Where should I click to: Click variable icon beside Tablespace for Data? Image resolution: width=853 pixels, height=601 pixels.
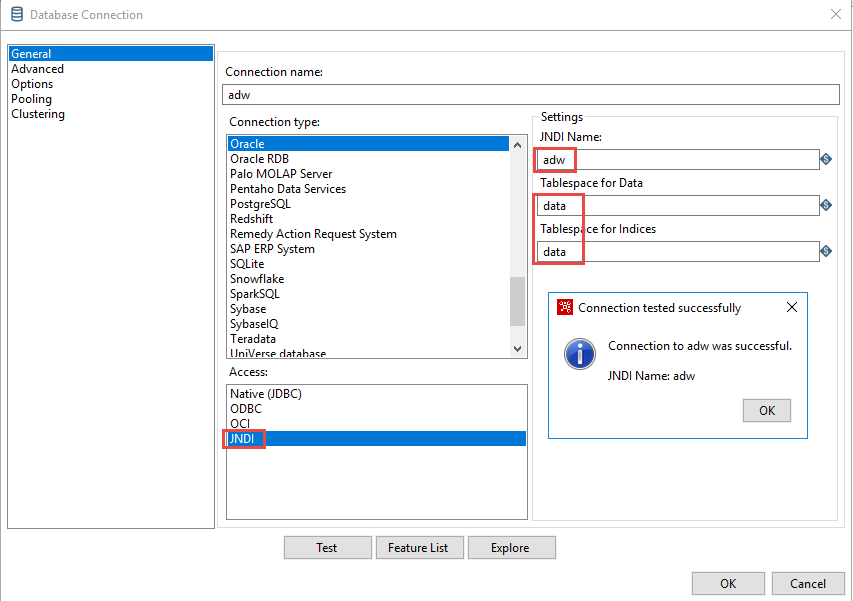pos(826,206)
